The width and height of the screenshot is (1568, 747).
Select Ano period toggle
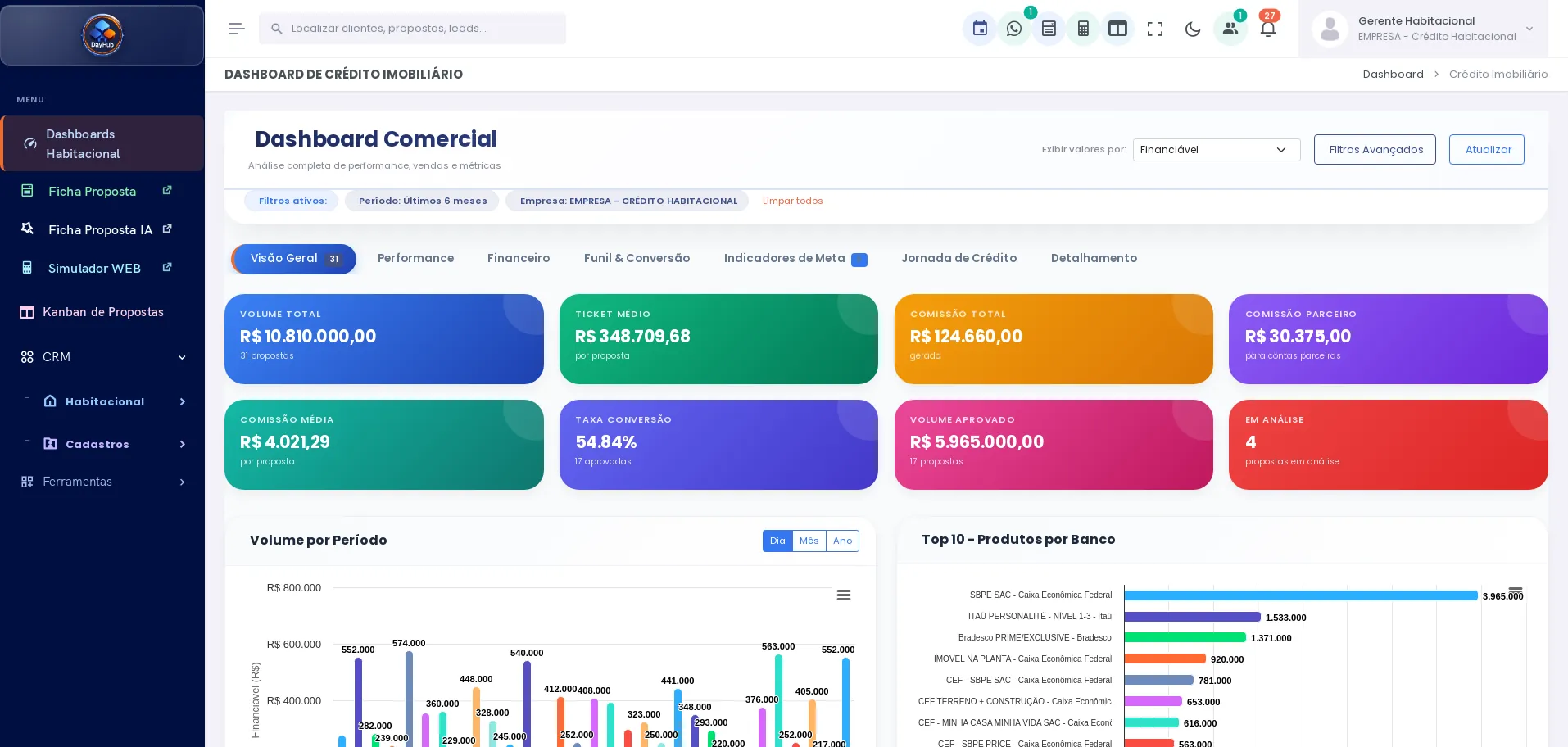[842, 541]
